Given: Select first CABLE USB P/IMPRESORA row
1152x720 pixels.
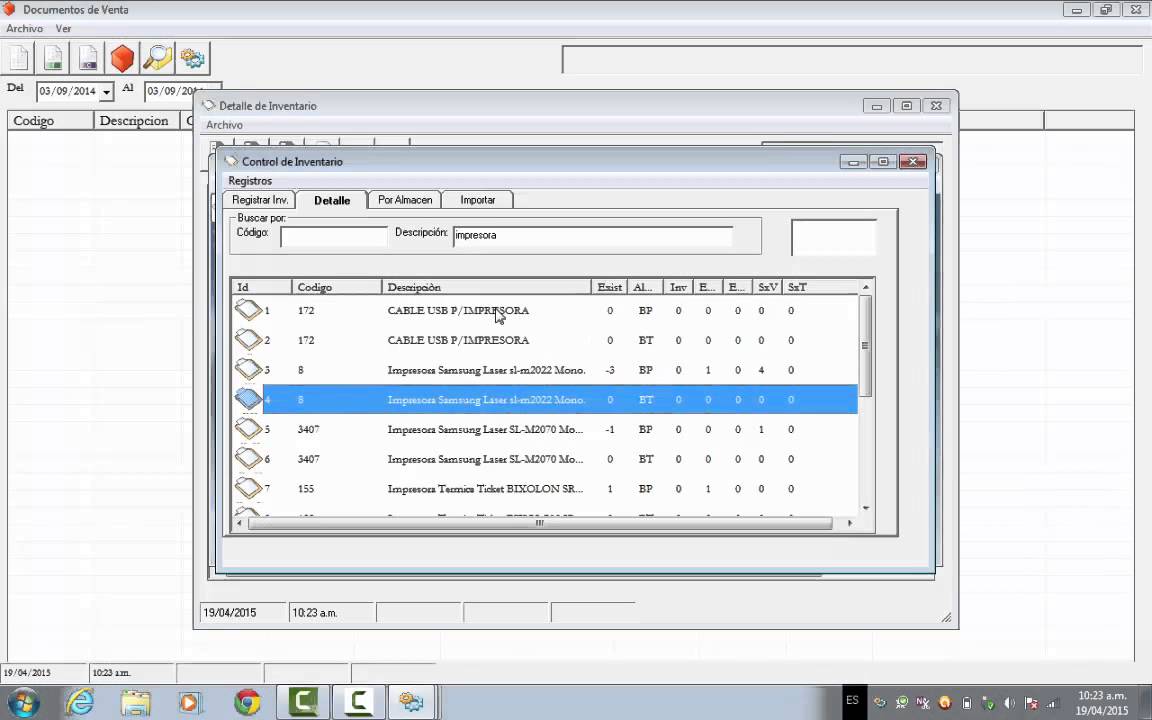Looking at the screenshot, I should (545, 310).
